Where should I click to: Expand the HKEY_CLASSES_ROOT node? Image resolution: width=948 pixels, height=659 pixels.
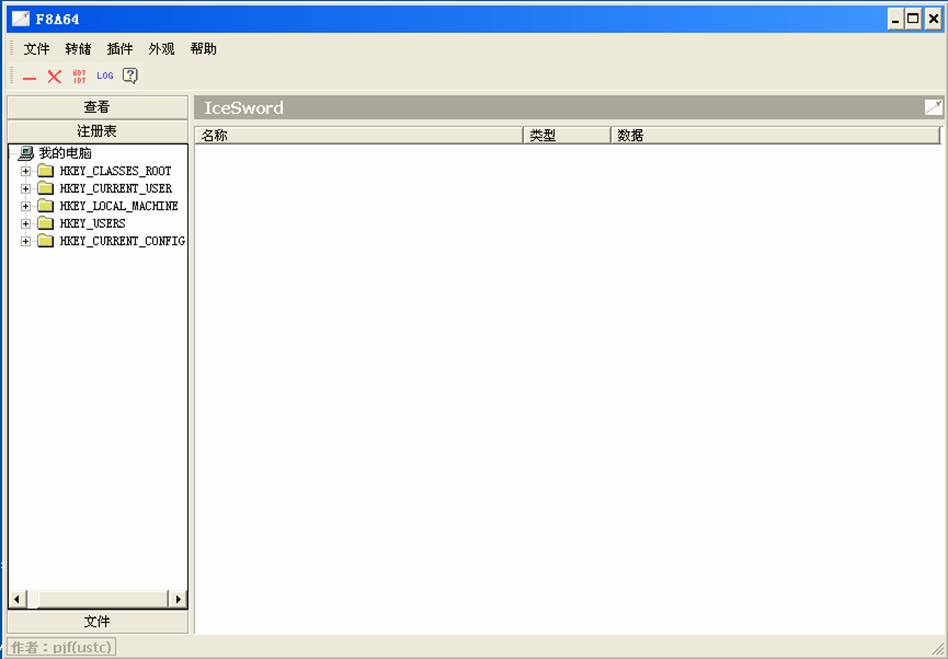(25, 171)
